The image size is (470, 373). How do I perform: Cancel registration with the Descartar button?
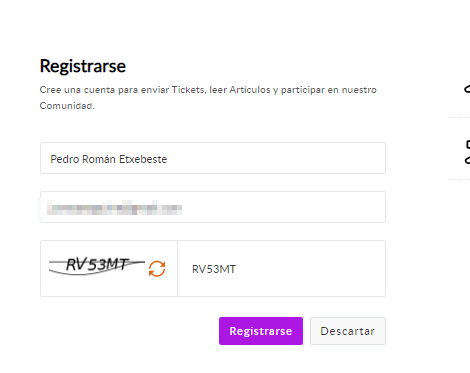point(348,331)
